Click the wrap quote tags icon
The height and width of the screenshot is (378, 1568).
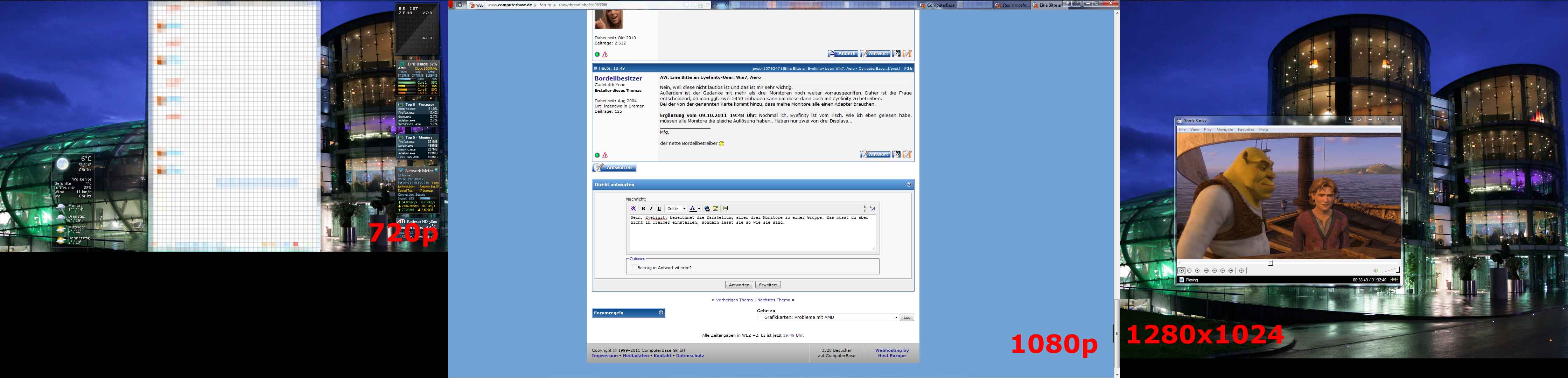[726, 209]
